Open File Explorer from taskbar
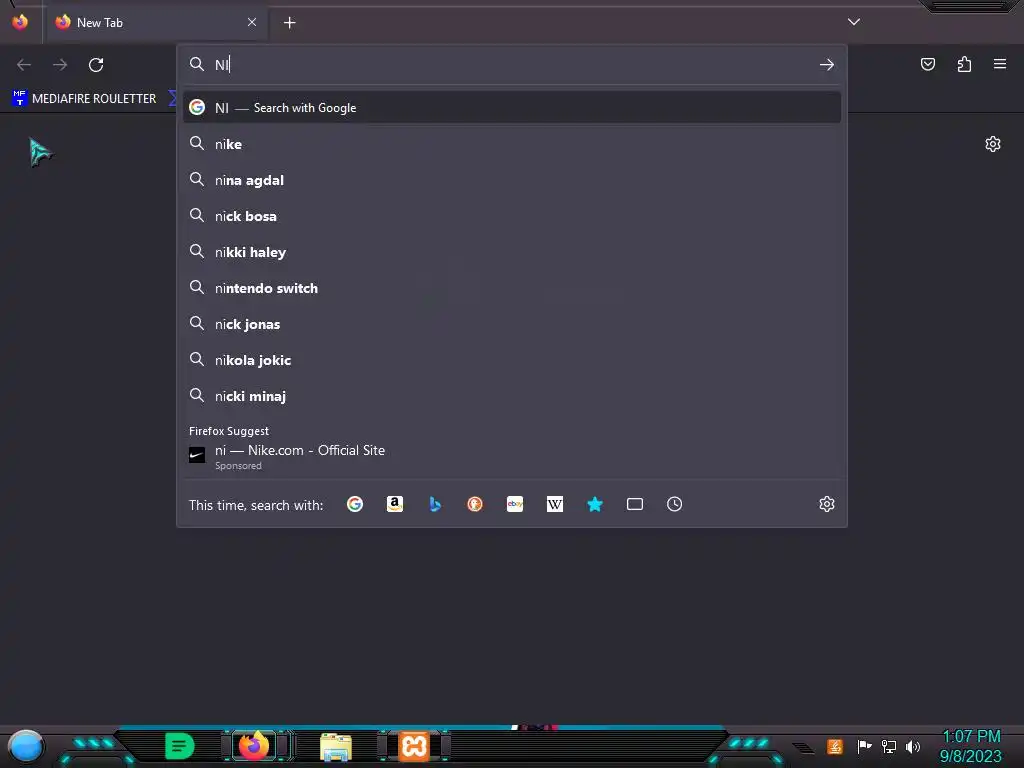 point(336,746)
